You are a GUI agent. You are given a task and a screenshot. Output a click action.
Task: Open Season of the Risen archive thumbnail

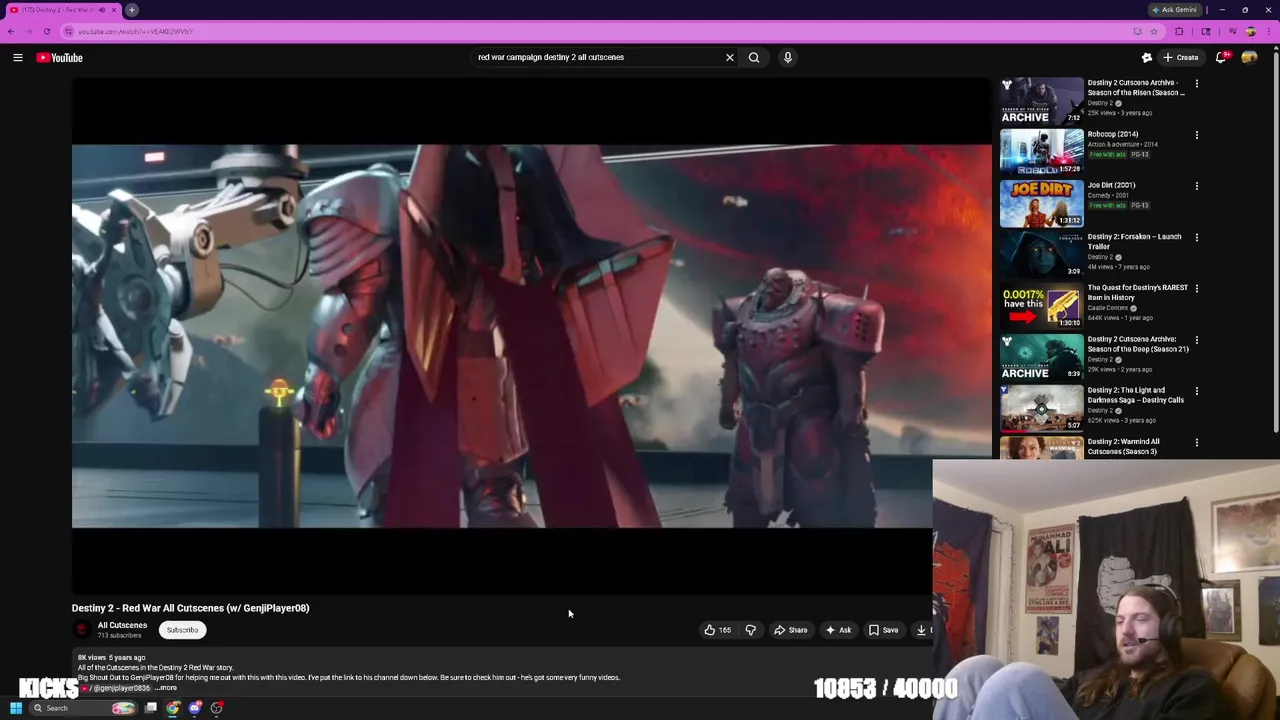tap(1041, 101)
